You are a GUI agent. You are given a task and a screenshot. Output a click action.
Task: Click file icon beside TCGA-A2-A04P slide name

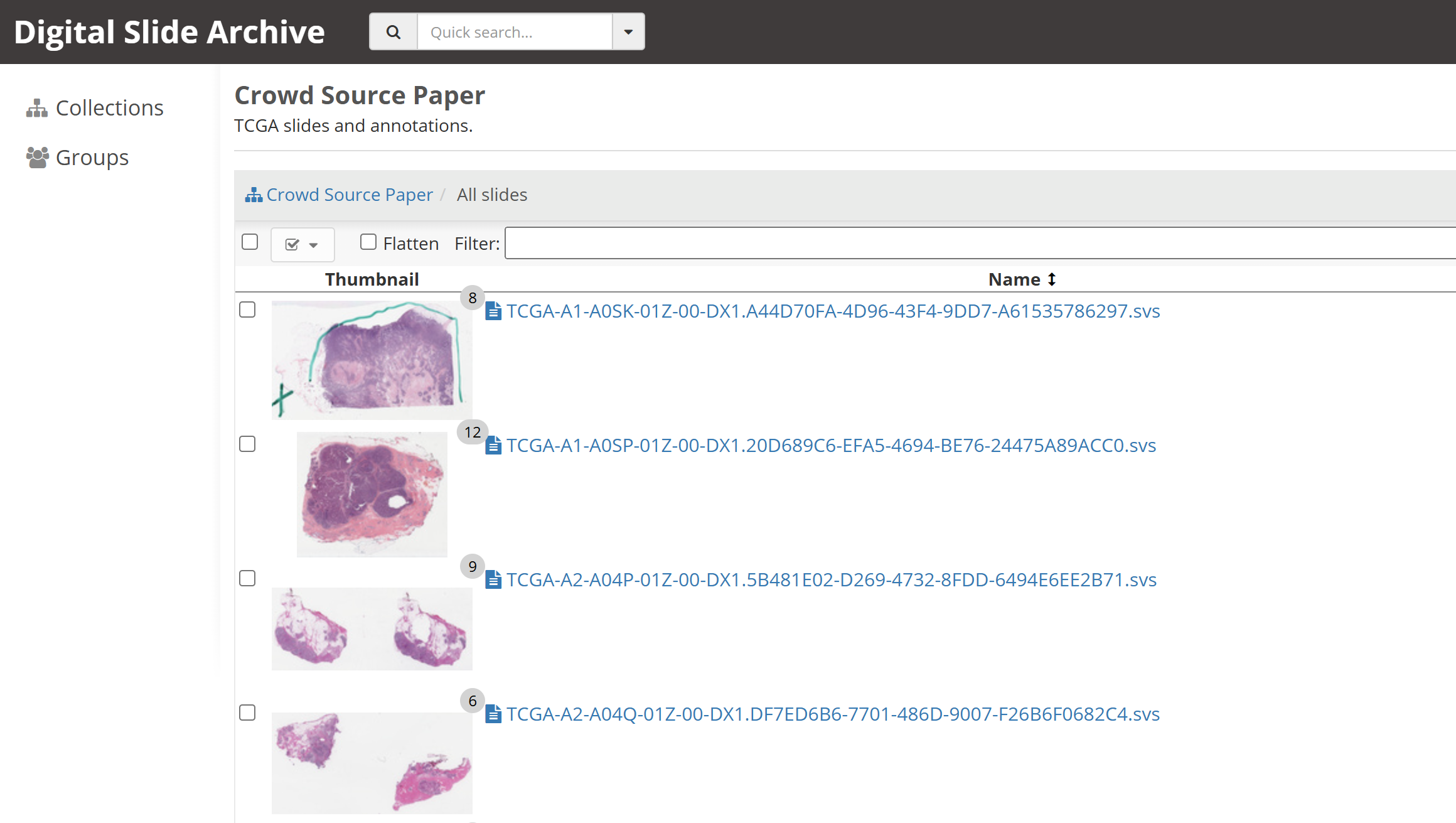(493, 579)
